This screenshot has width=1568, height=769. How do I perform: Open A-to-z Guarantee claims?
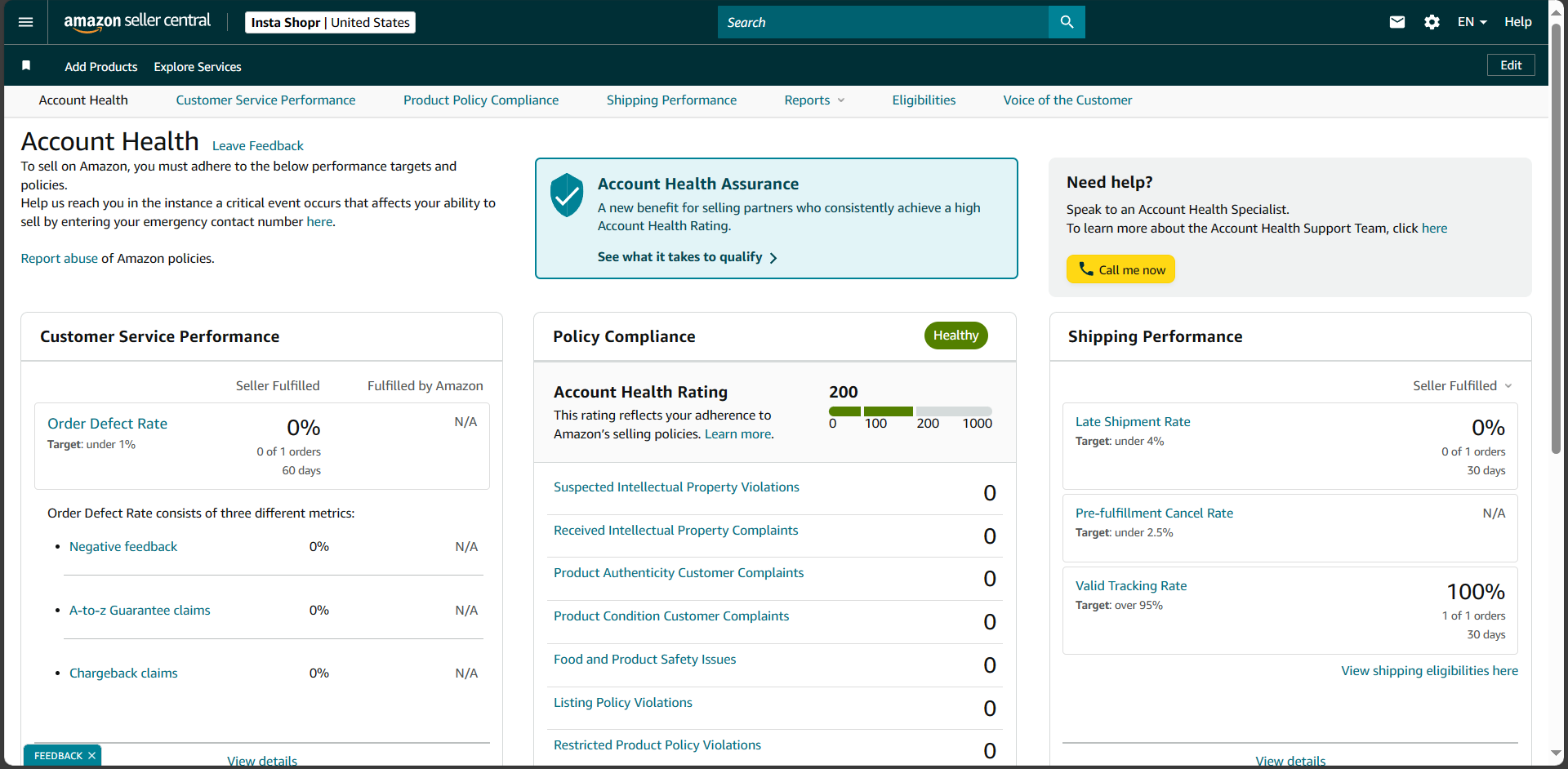coord(140,611)
